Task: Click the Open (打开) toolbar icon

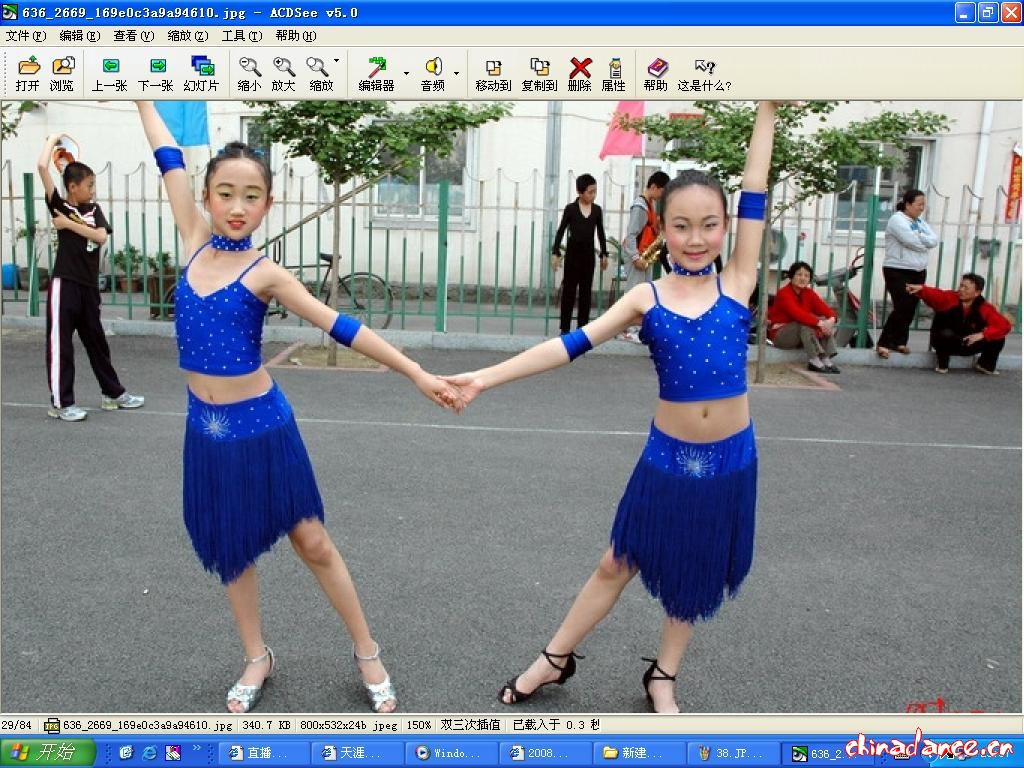Action: 28,73
